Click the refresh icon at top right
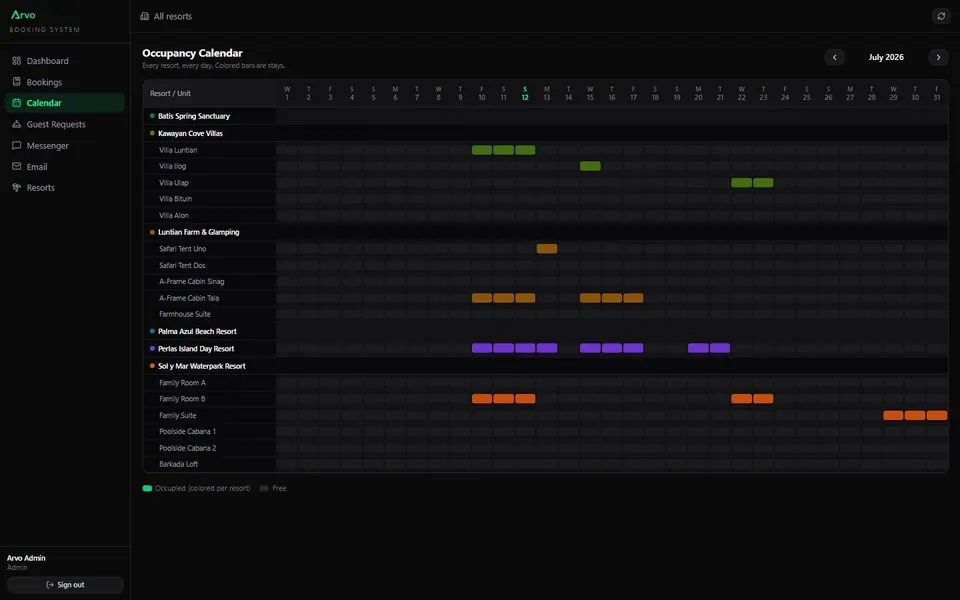The height and width of the screenshot is (600, 960). [x=941, y=17]
